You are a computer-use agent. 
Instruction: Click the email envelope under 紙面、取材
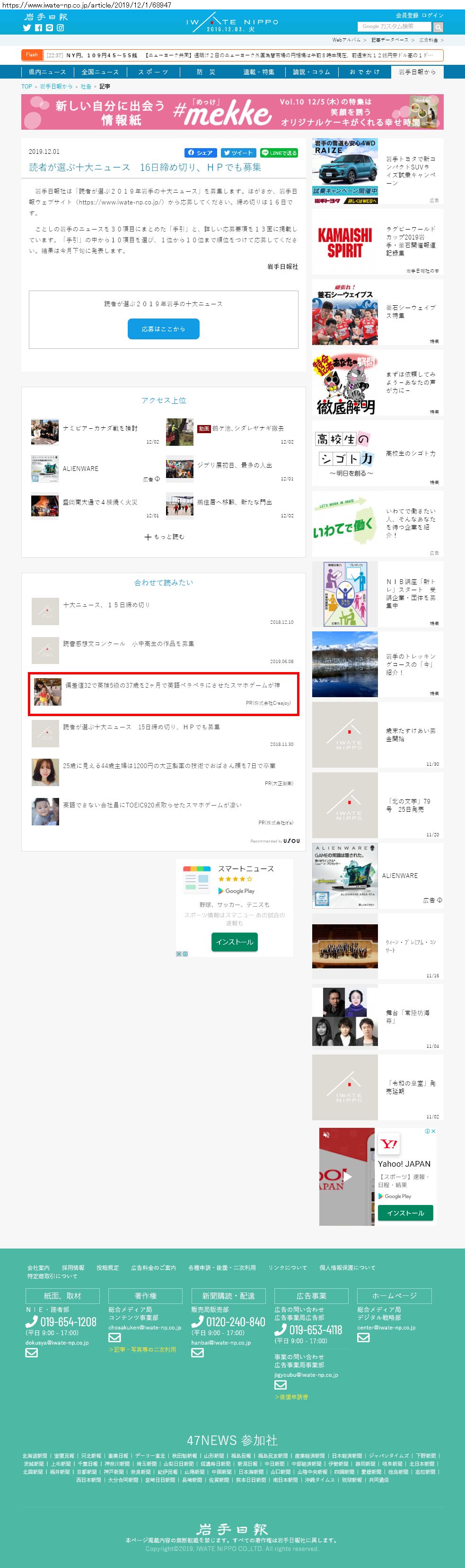tap(32, 1353)
